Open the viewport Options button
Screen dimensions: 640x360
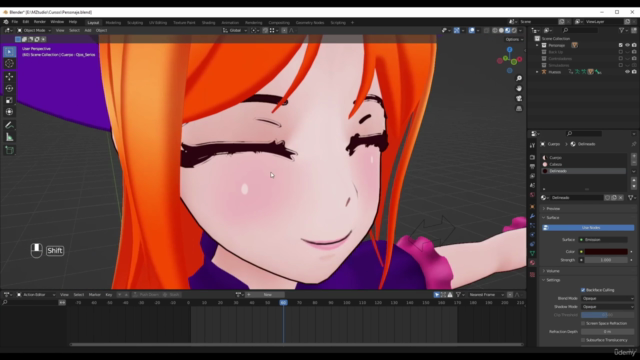tap(514, 40)
